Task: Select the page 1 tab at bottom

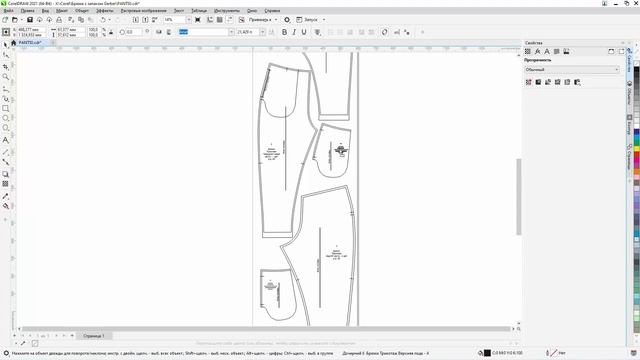Action: tap(94, 336)
